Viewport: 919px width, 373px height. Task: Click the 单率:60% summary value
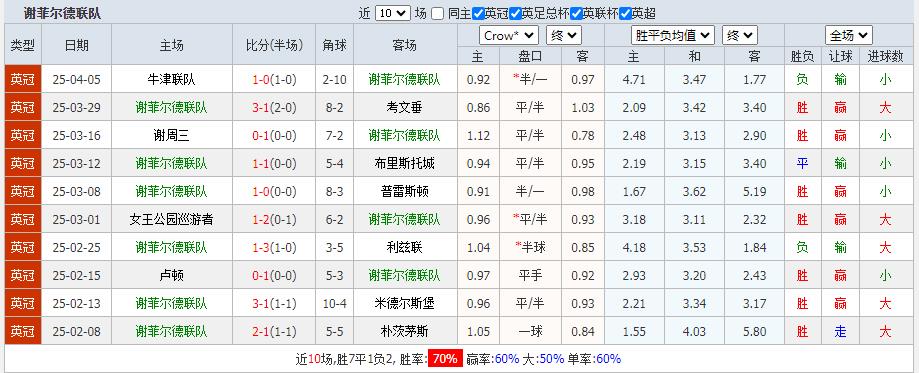(593, 359)
